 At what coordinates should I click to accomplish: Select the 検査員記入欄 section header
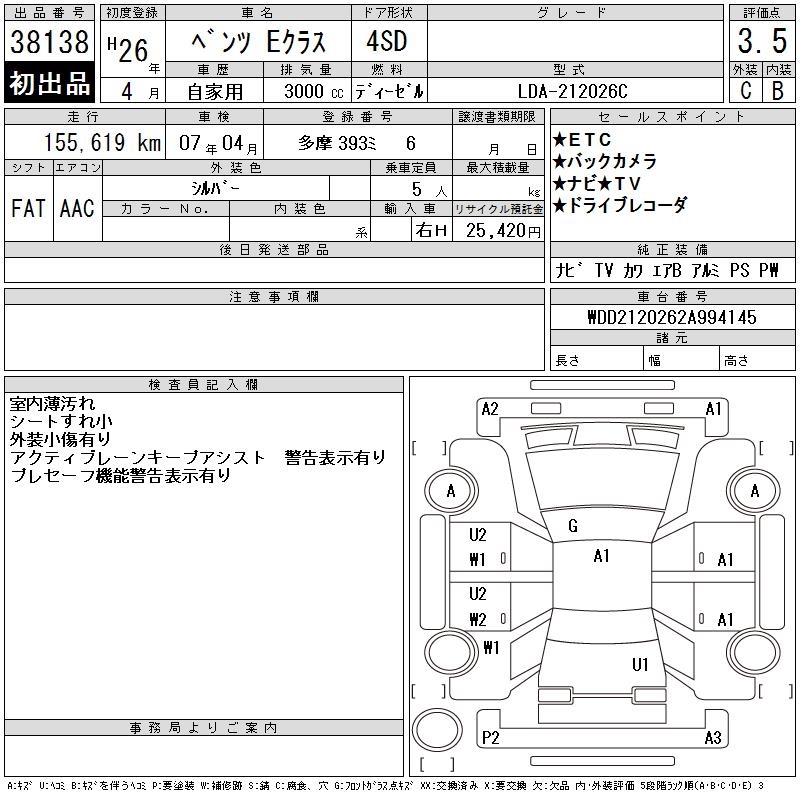point(204,384)
